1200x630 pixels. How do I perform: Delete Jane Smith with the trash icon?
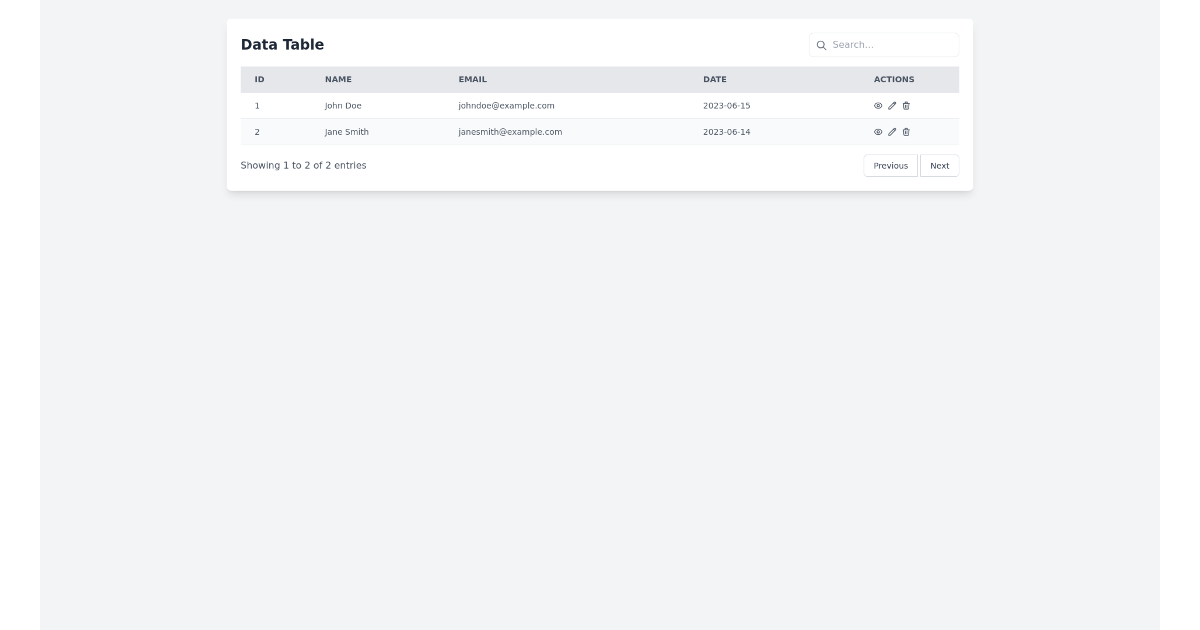[906, 131]
